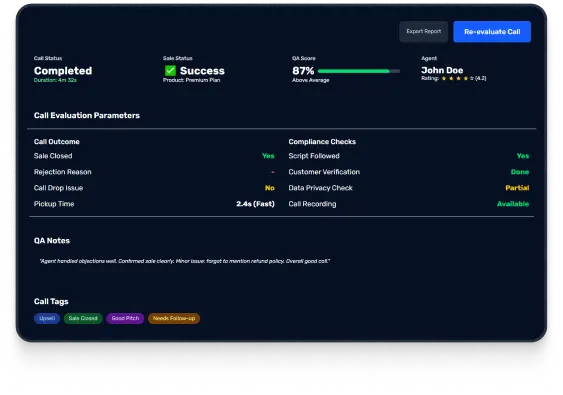This screenshot has height=395, width=563.
Task: Click the green Success checkmark icon
Action: 170,70
